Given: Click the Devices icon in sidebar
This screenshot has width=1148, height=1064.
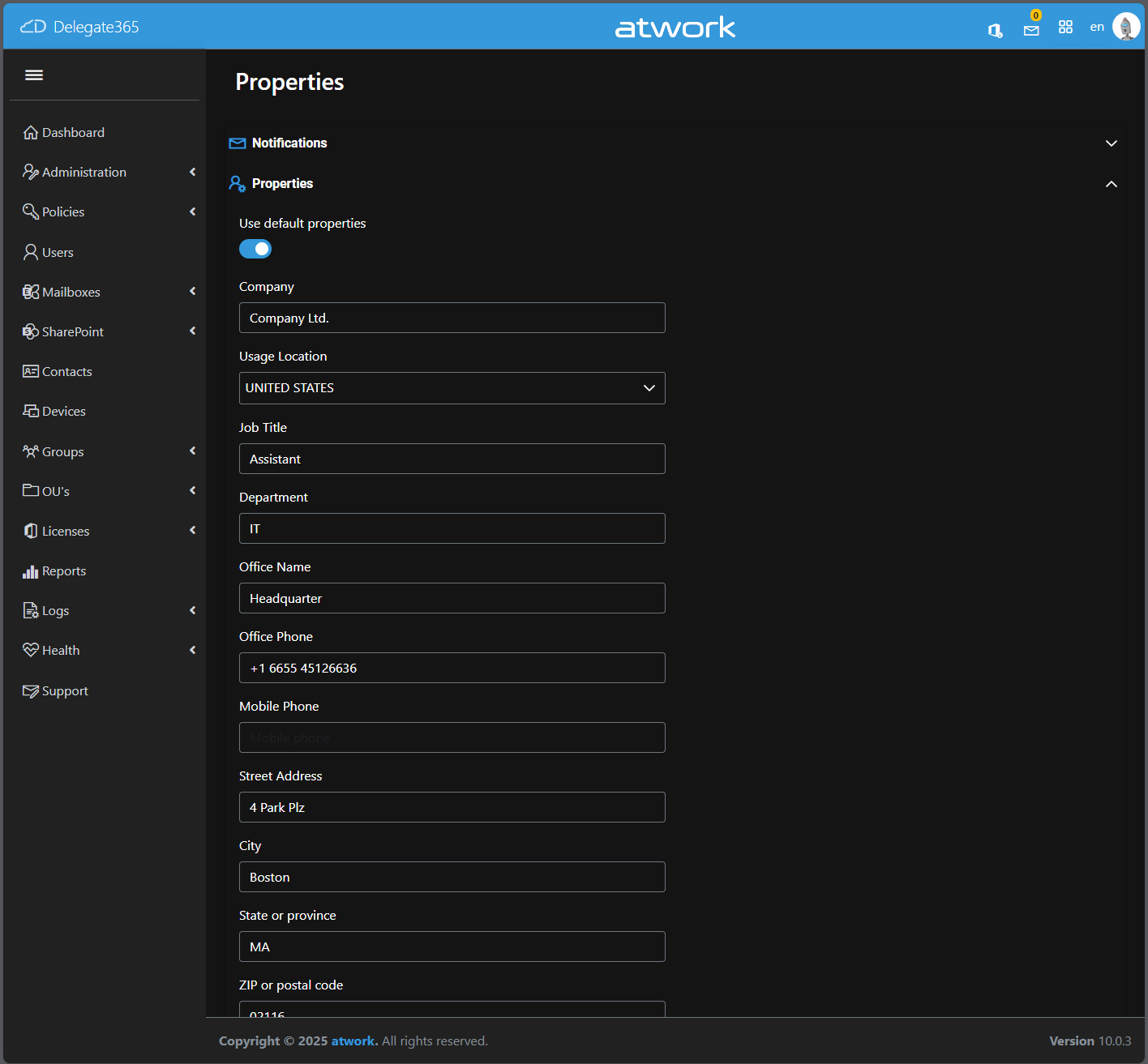Looking at the screenshot, I should pyautogui.click(x=31, y=411).
